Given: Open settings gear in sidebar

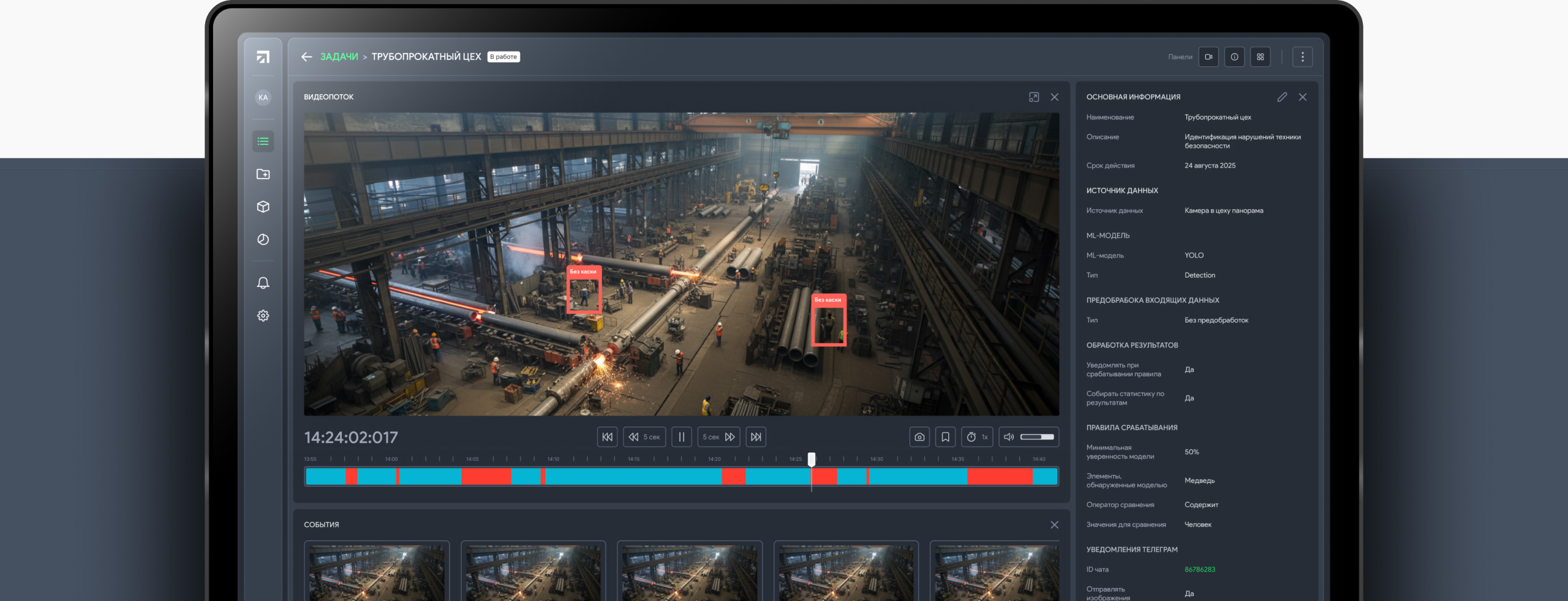Looking at the screenshot, I should pyautogui.click(x=263, y=316).
